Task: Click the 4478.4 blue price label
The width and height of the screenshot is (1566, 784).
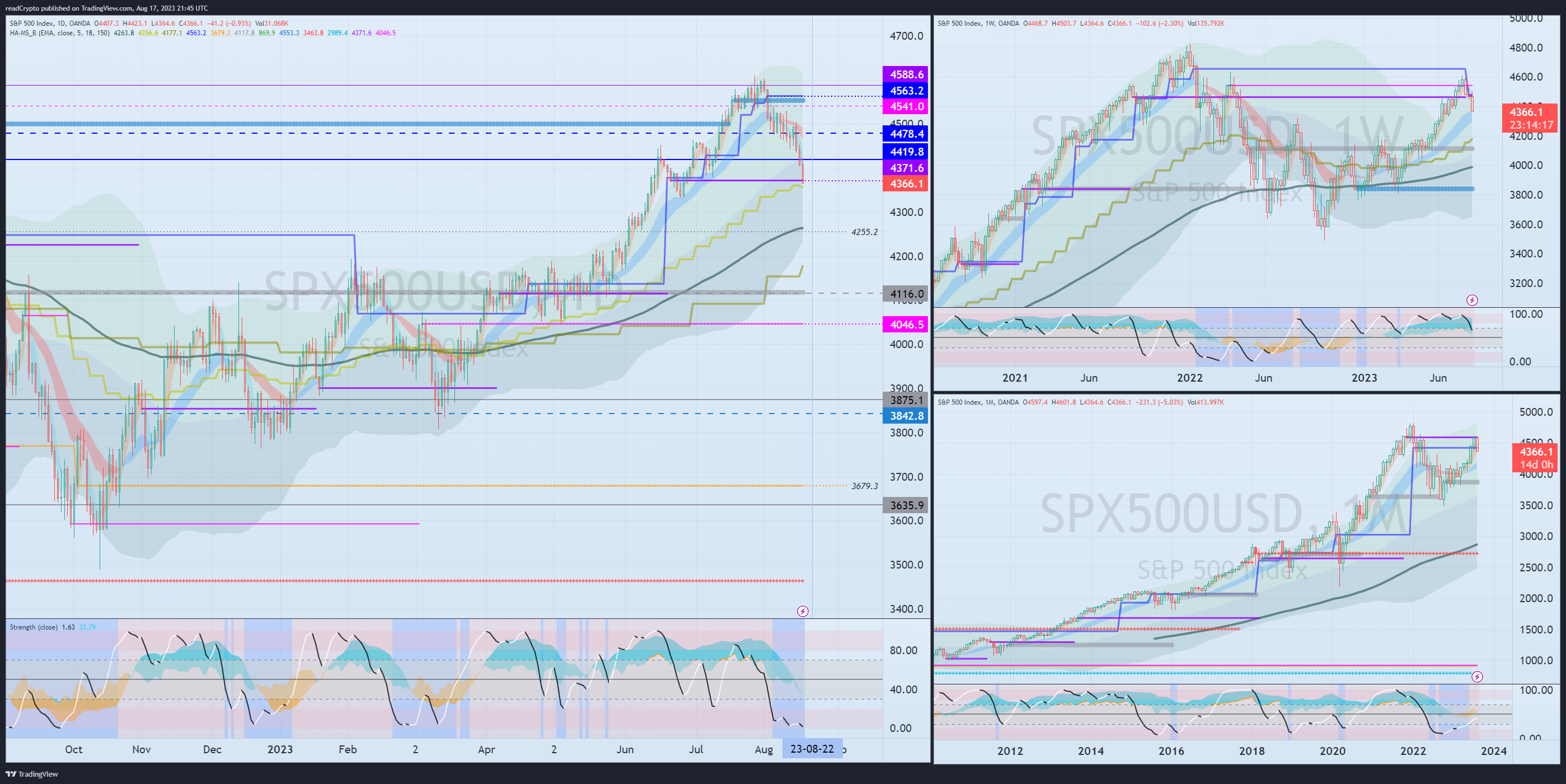Action: [905, 134]
